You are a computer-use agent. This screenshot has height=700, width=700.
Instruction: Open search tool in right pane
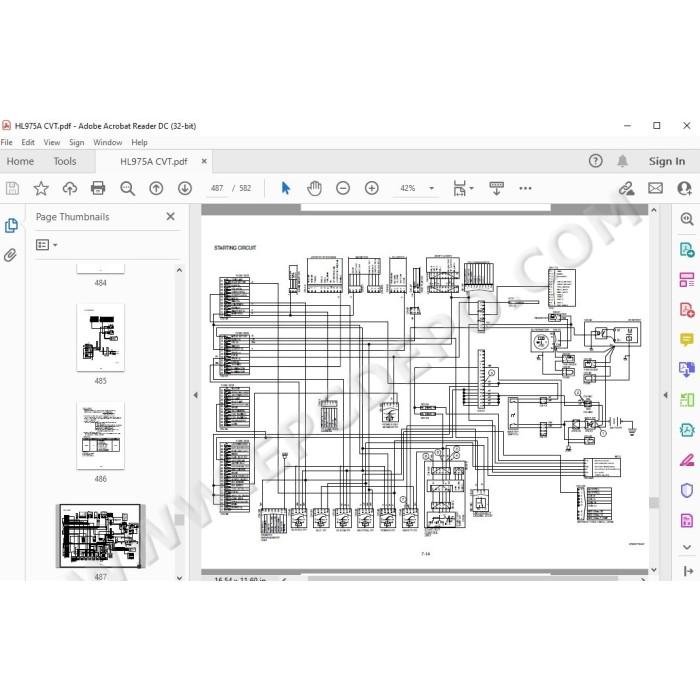tap(687, 219)
